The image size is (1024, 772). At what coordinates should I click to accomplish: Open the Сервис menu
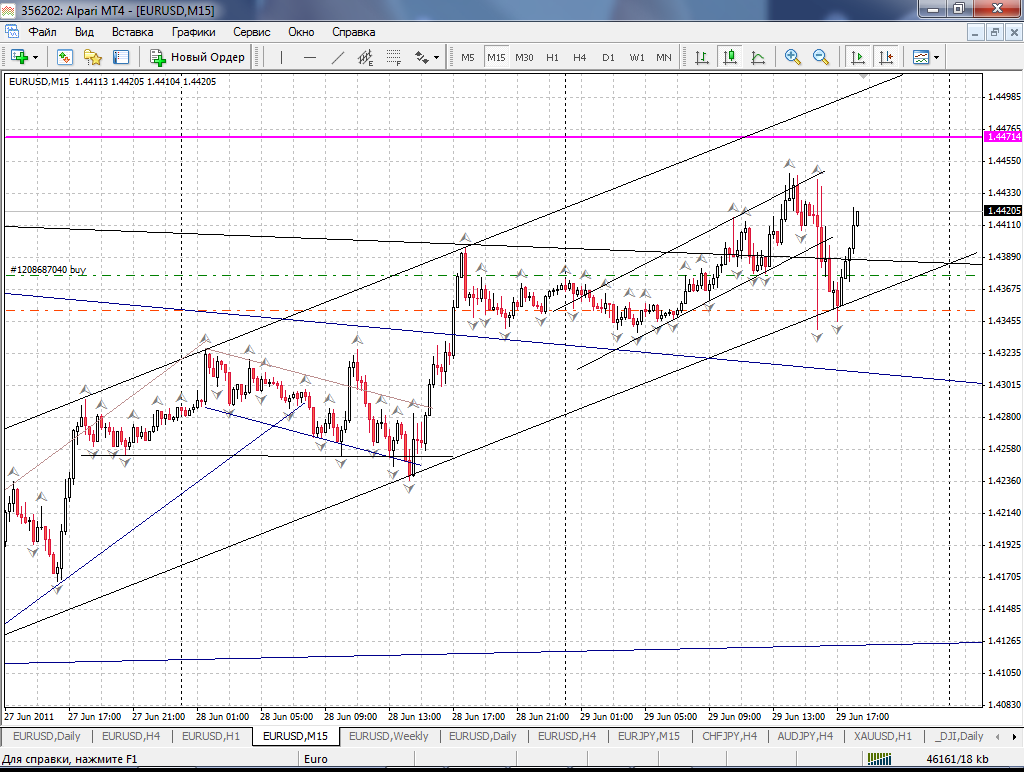click(x=251, y=32)
